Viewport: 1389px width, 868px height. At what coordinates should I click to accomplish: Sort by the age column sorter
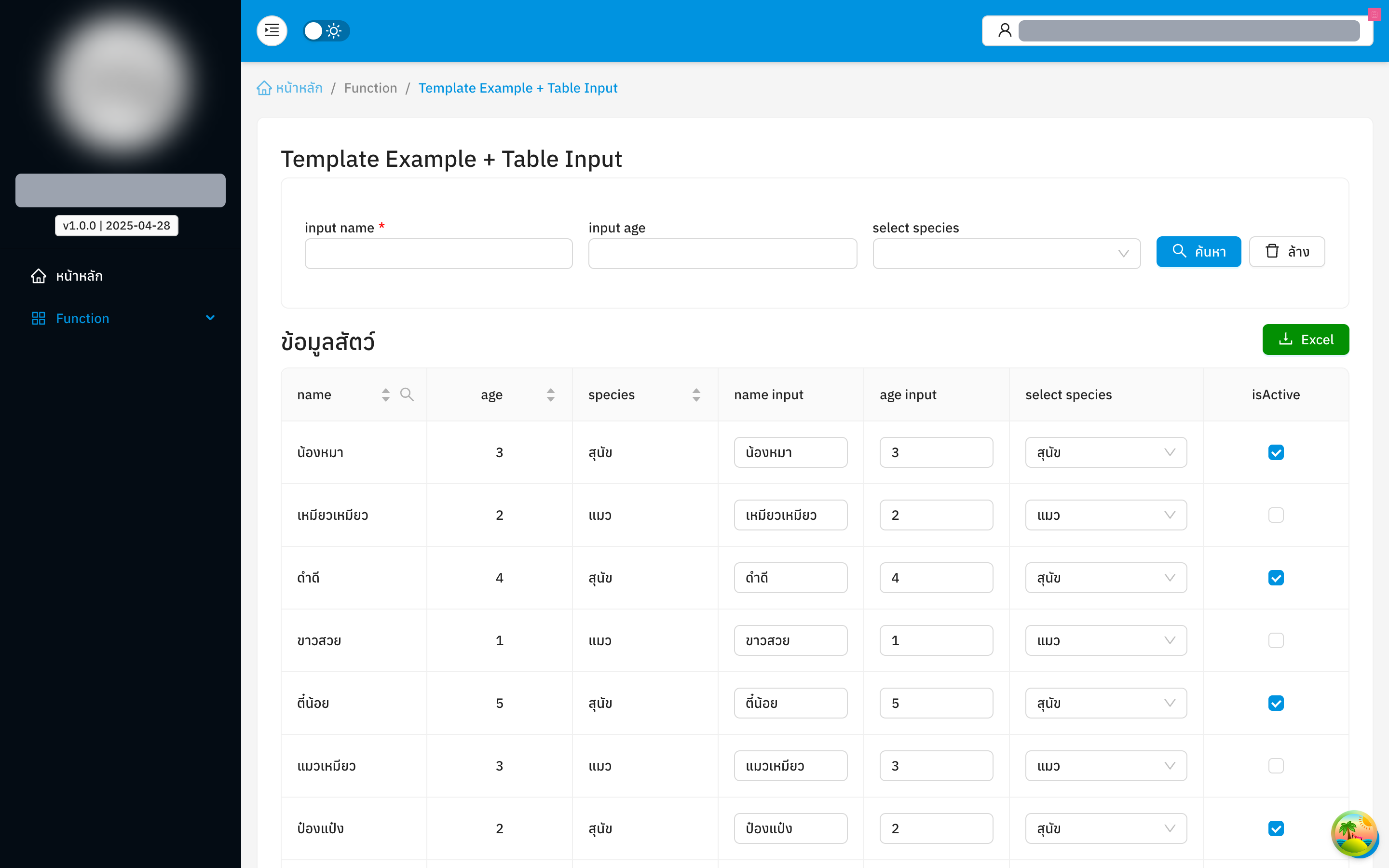coord(550,394)
